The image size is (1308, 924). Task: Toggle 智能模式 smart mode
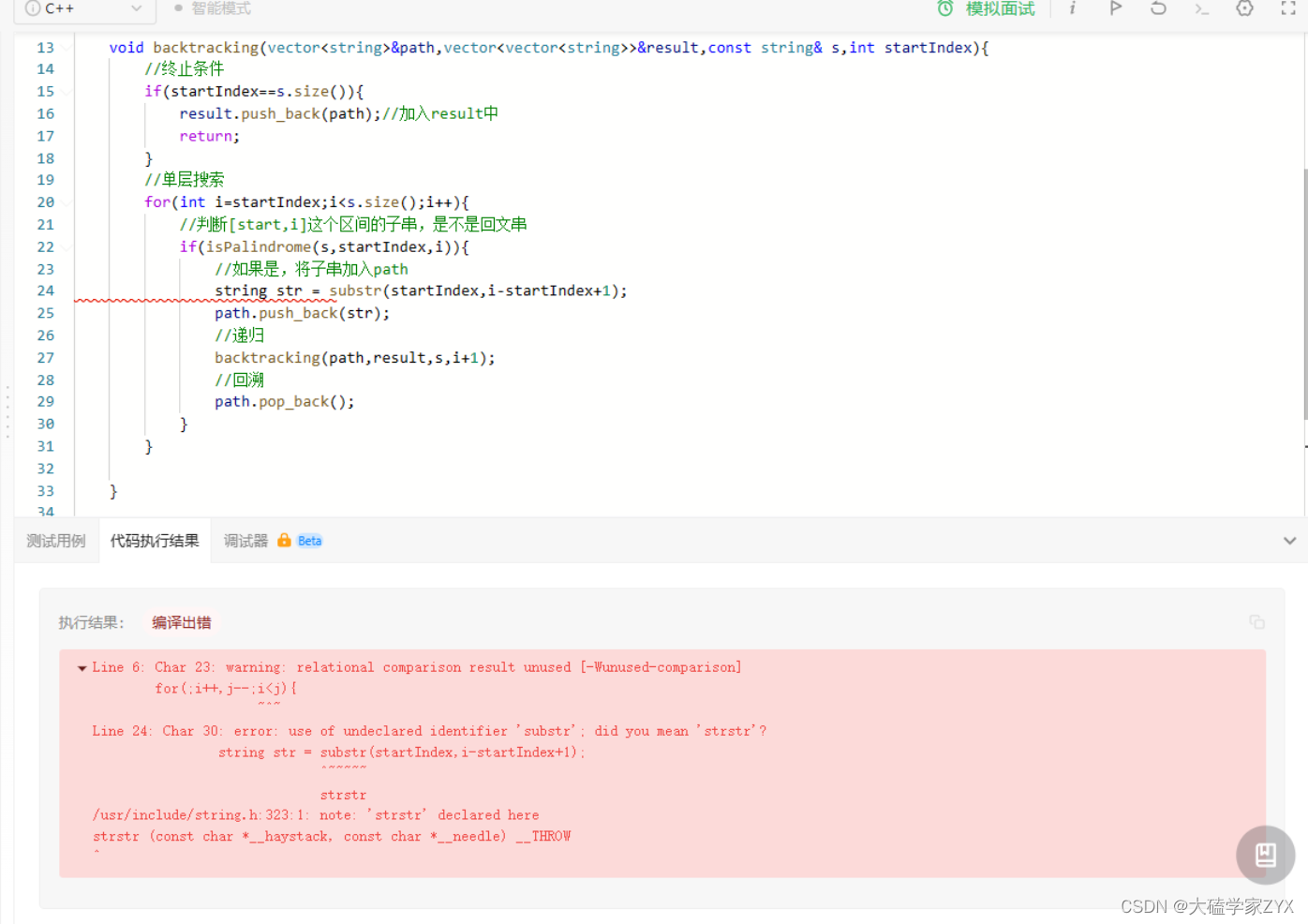pos(213,8)
